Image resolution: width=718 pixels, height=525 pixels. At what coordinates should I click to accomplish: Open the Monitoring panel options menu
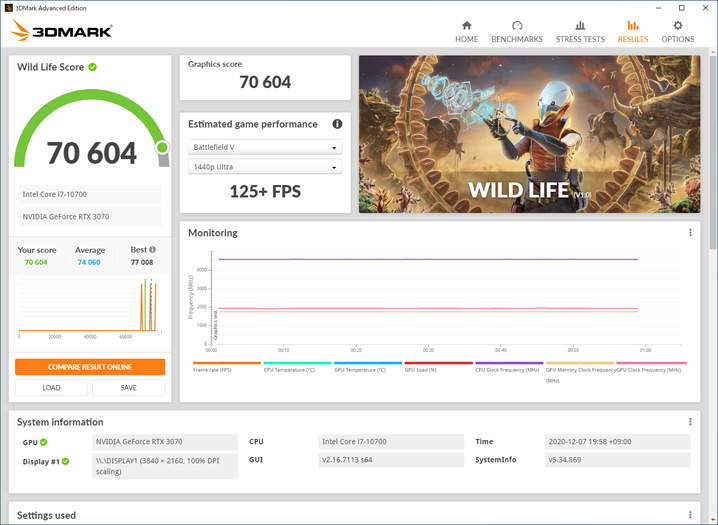[690, 233]
